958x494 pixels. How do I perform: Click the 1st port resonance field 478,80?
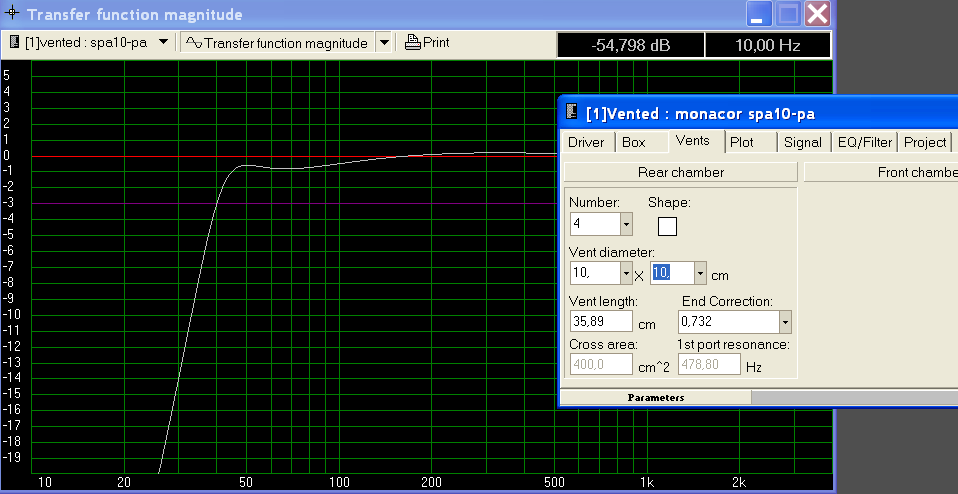tap(709, 364)
